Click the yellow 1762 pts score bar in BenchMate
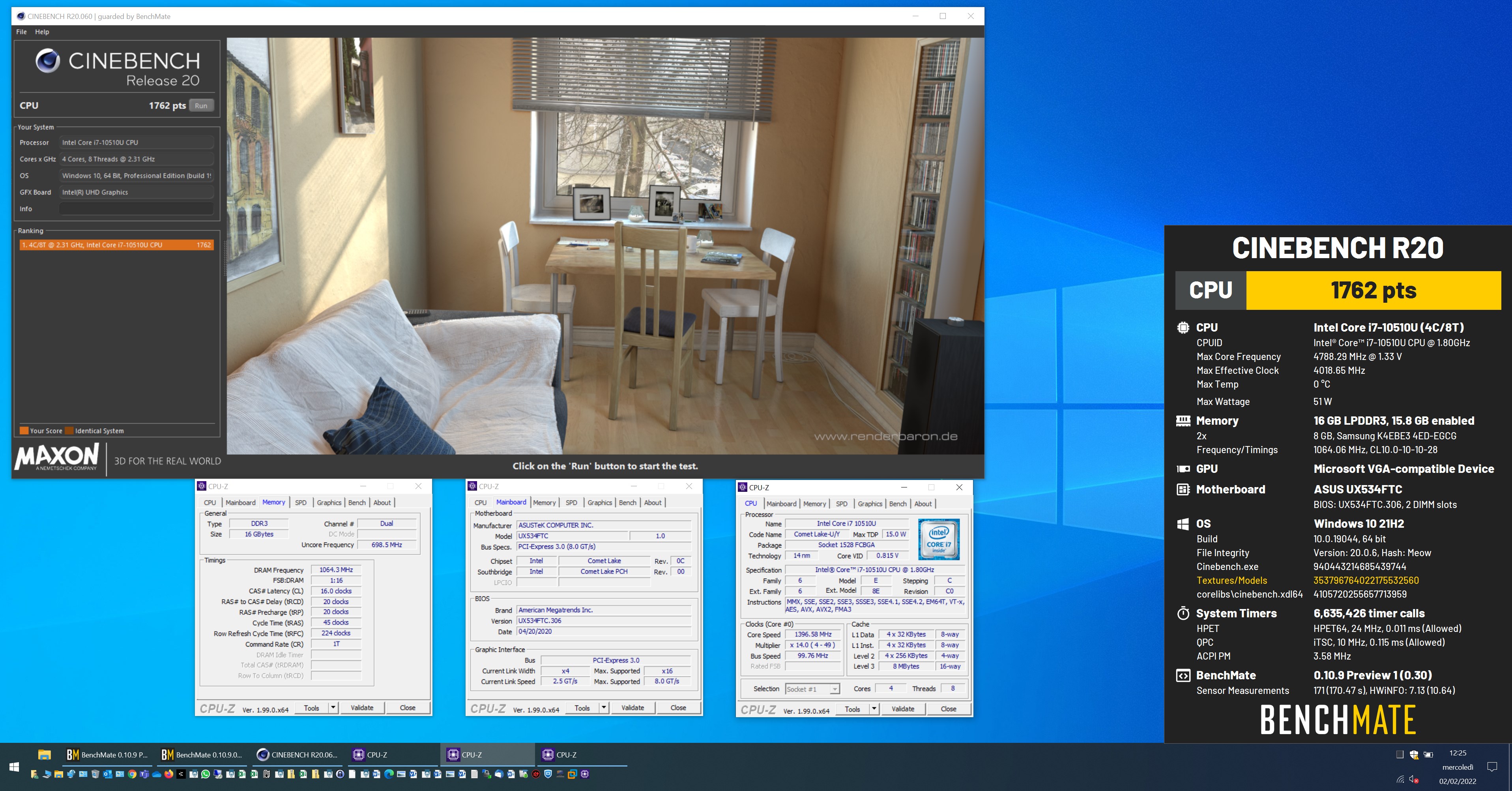1512x791 pixels. click(1374, 291)
